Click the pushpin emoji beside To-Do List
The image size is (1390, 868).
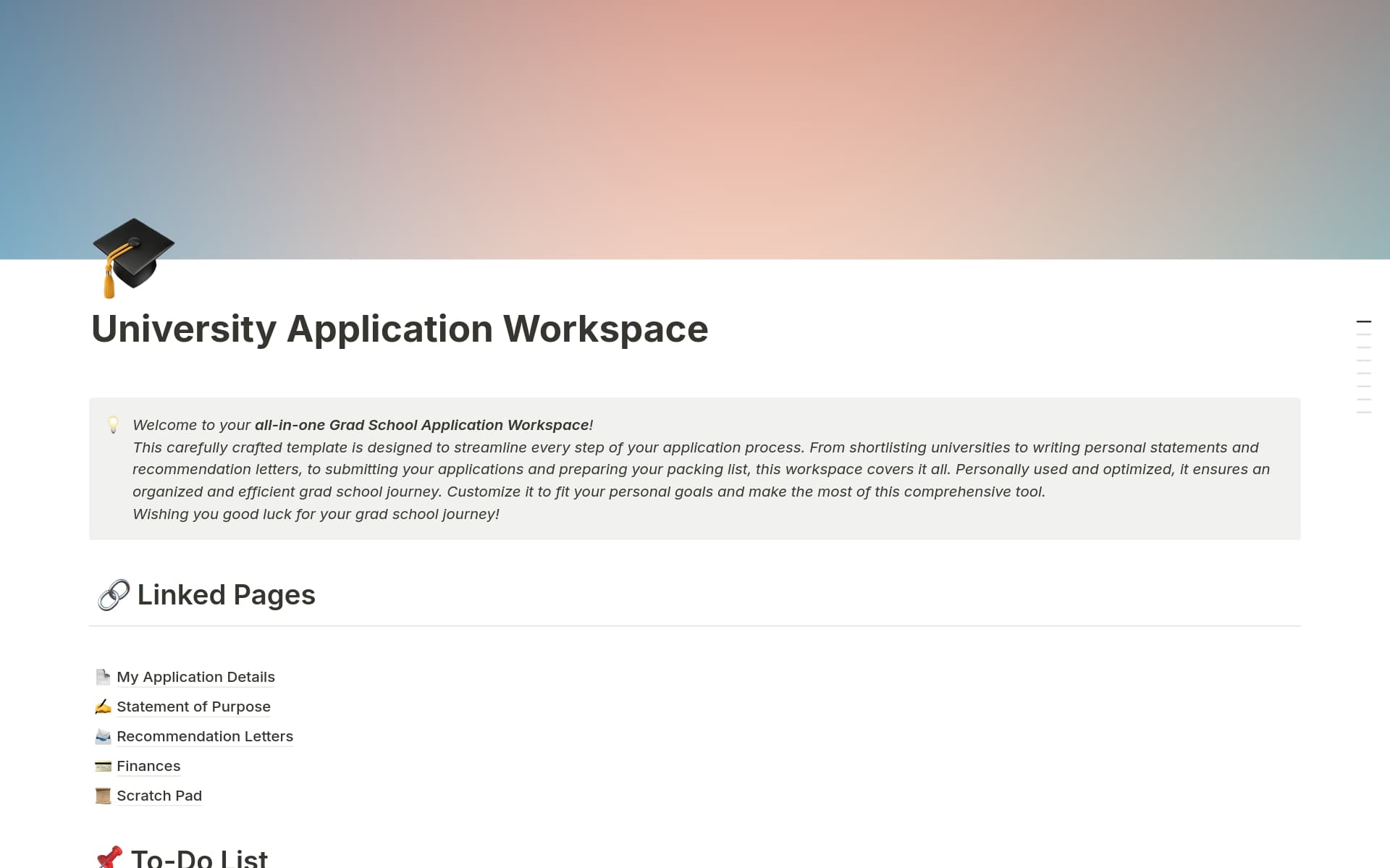110,859
